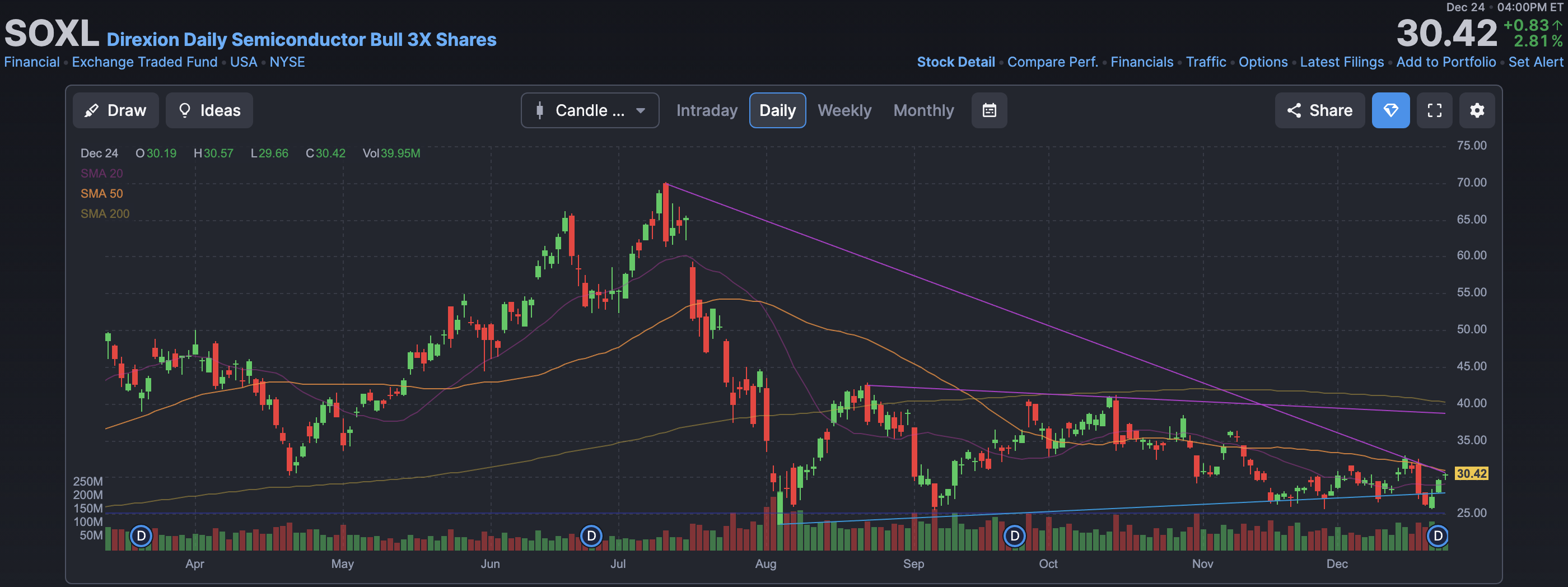Click the lightbulb icon on Ideas button

point(184,110)
